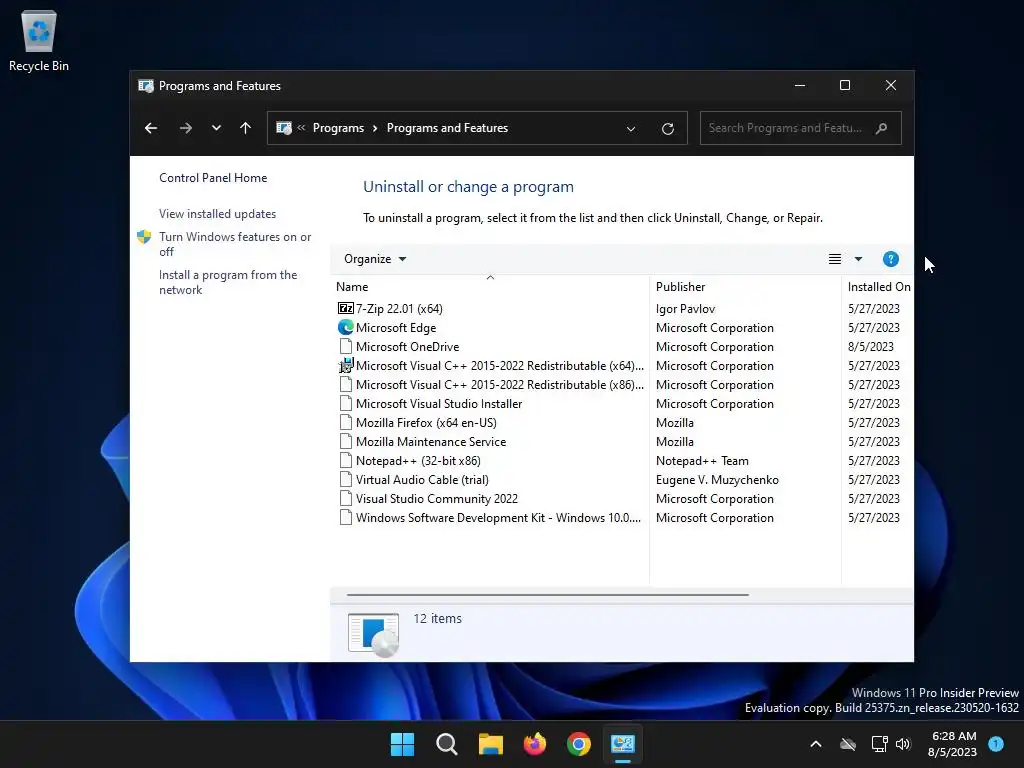1024x768 pixels.
Task: Open Install a program from the network
Action: tap(228, 282)
